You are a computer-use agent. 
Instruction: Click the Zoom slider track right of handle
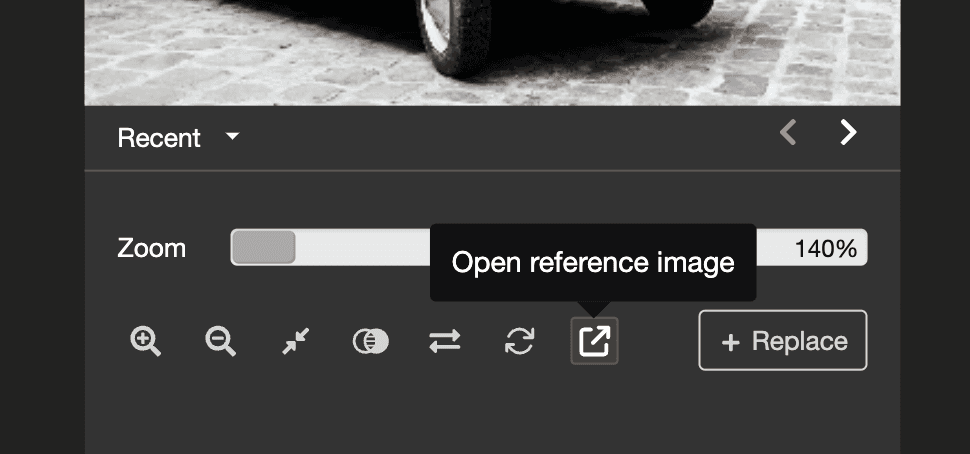(x=360, y=247)
